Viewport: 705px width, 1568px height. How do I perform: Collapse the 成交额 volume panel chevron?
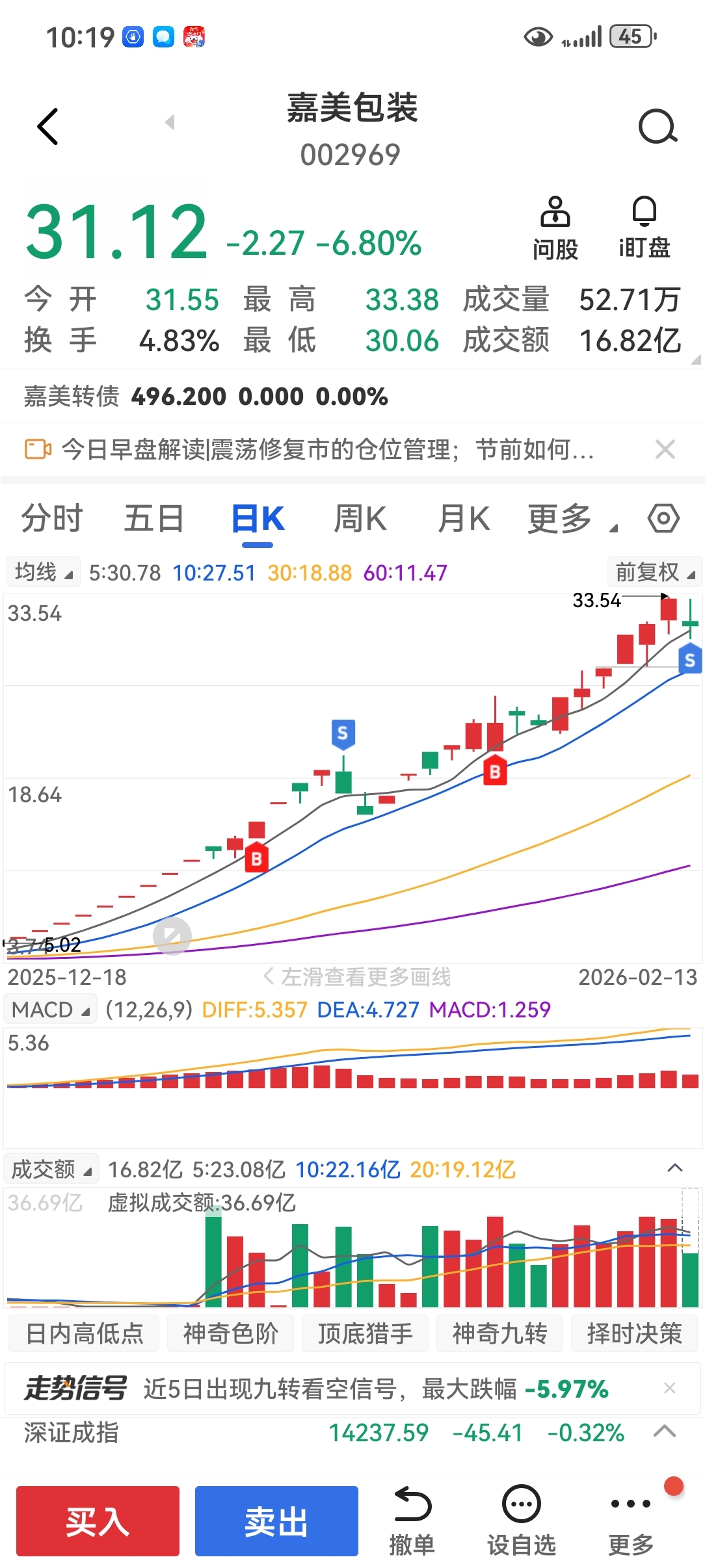(x=675, y=1168)
